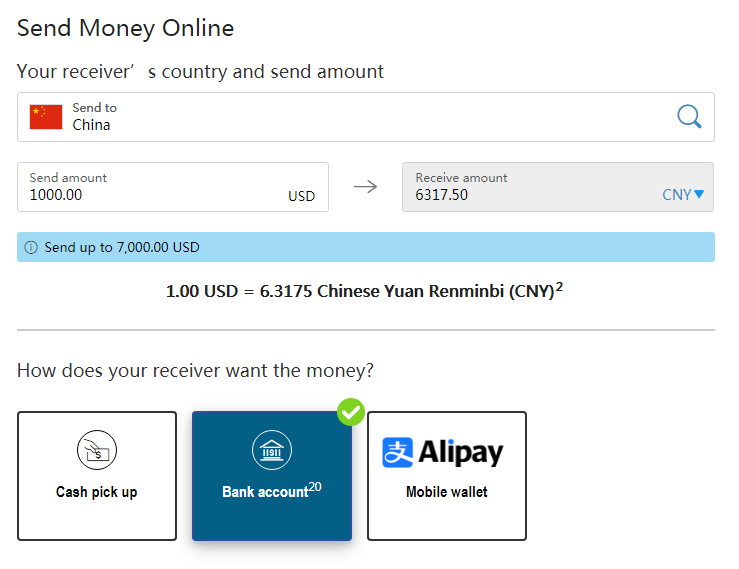Image resolution: width=739 pixels, height=569 pixels.
Task: Click the Send up to 7,000.00 USD banner
Action: [x=366, y=247]
